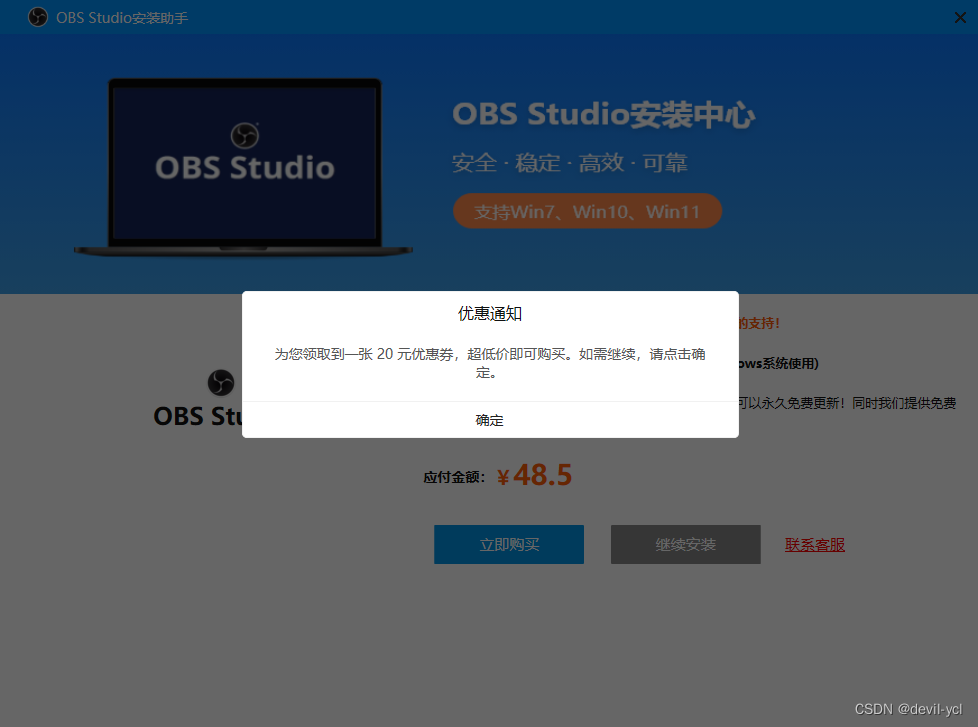Image resolution: width=978 pixels, height=727 pixels.
Task: Click the 继续安装 install button
Action: coord(685,544)
